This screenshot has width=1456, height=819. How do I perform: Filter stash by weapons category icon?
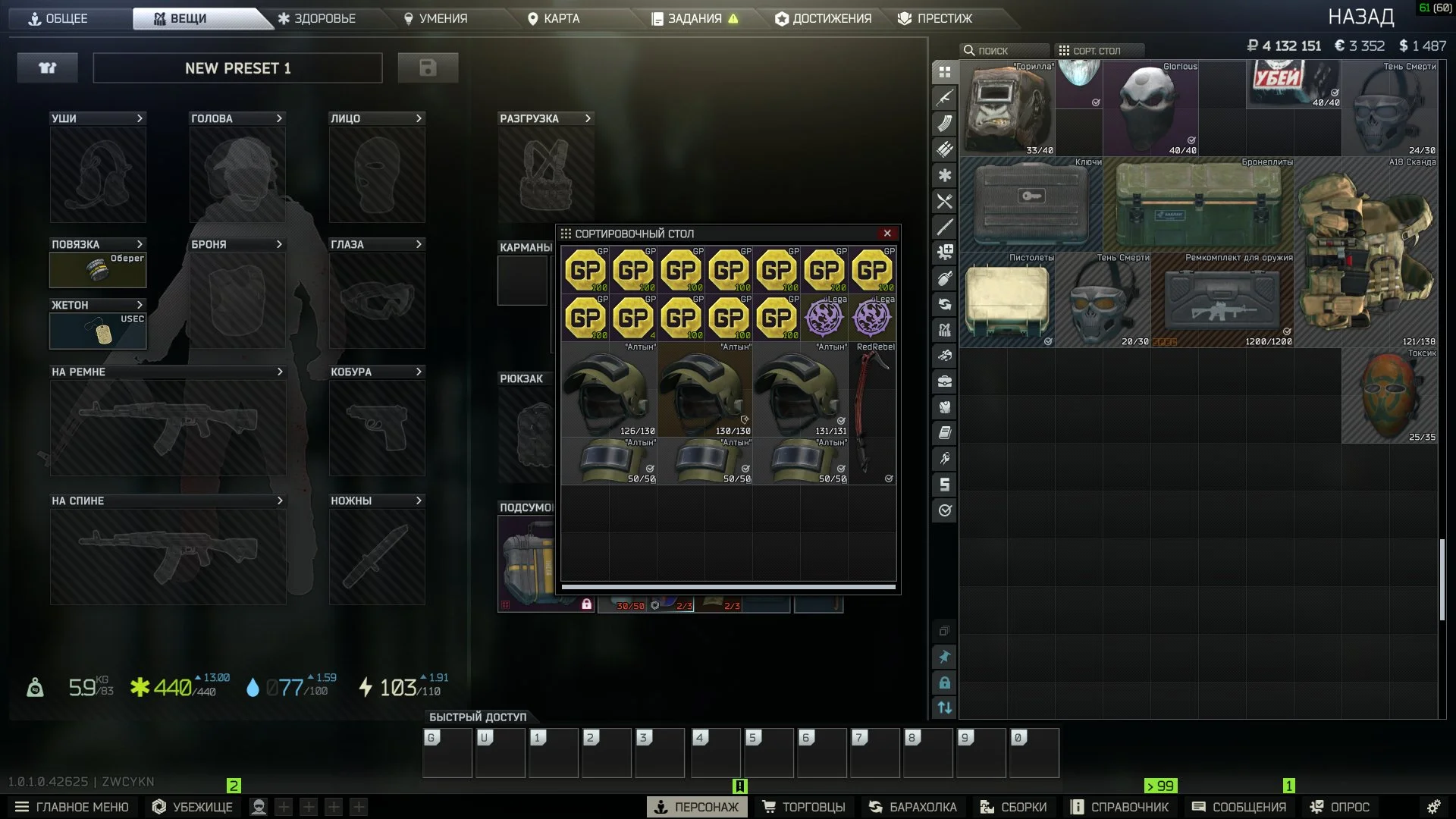pyautogui.click(x=945, y=98)
